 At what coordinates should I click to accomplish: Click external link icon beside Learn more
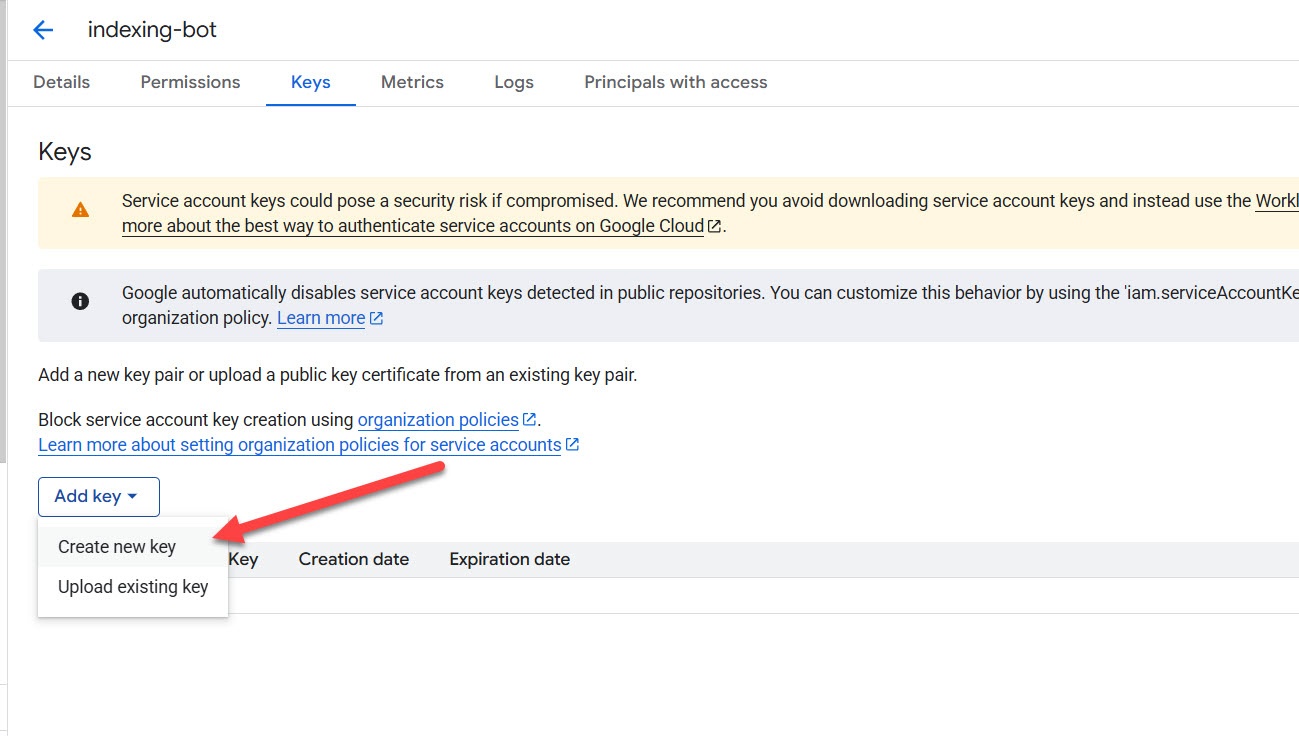pos(377,319)
